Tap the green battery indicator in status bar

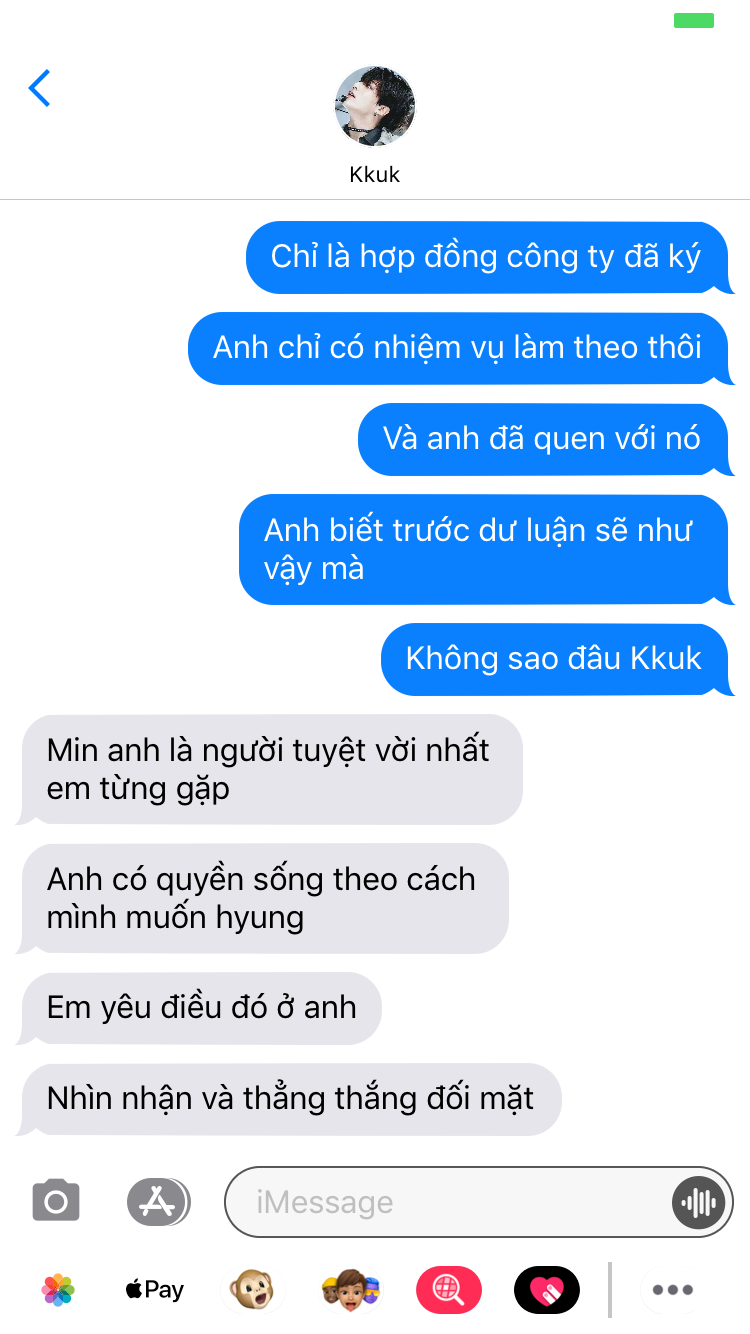click(694, 20)
